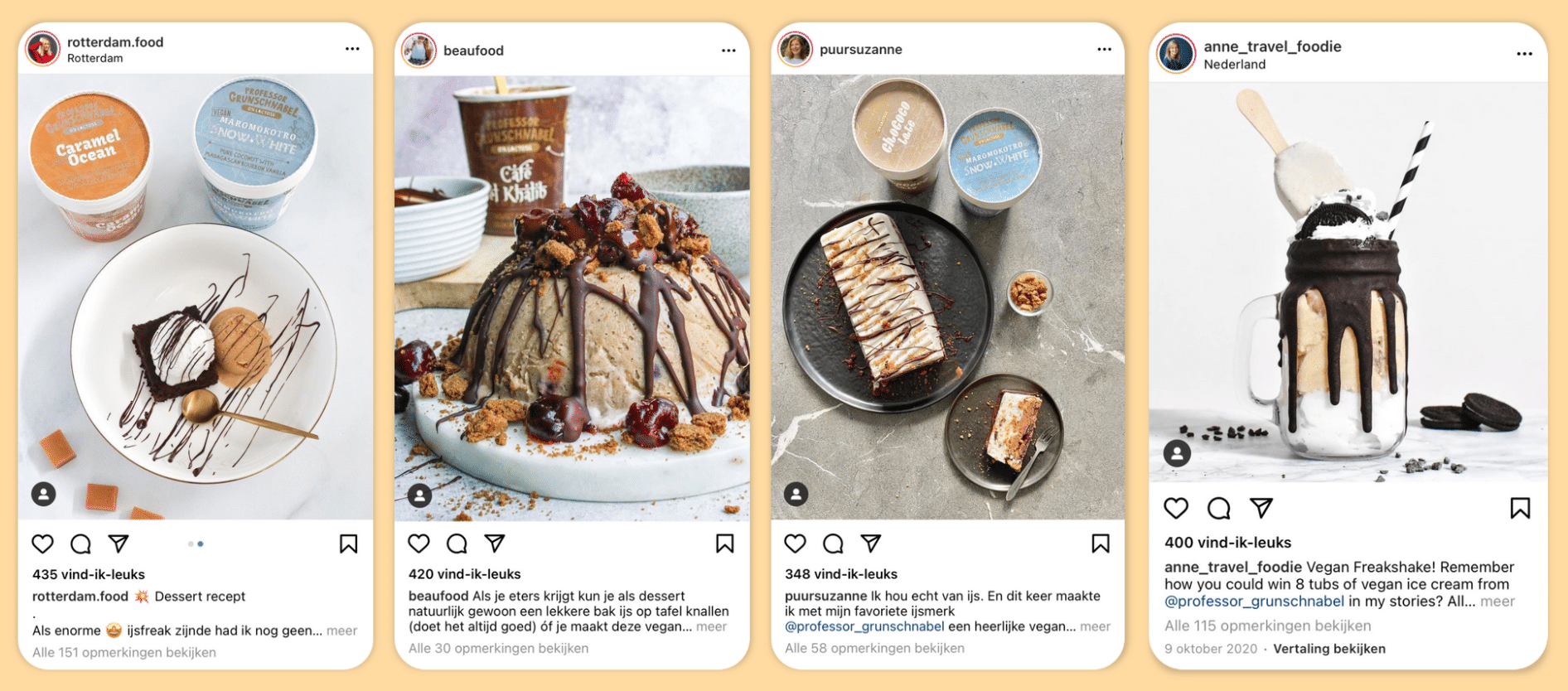This screenshot has height=691, width=1568.
Task: Bookmark the anne_travel_foodie post
Action: pyautogui.click(x=1520, y=508)
